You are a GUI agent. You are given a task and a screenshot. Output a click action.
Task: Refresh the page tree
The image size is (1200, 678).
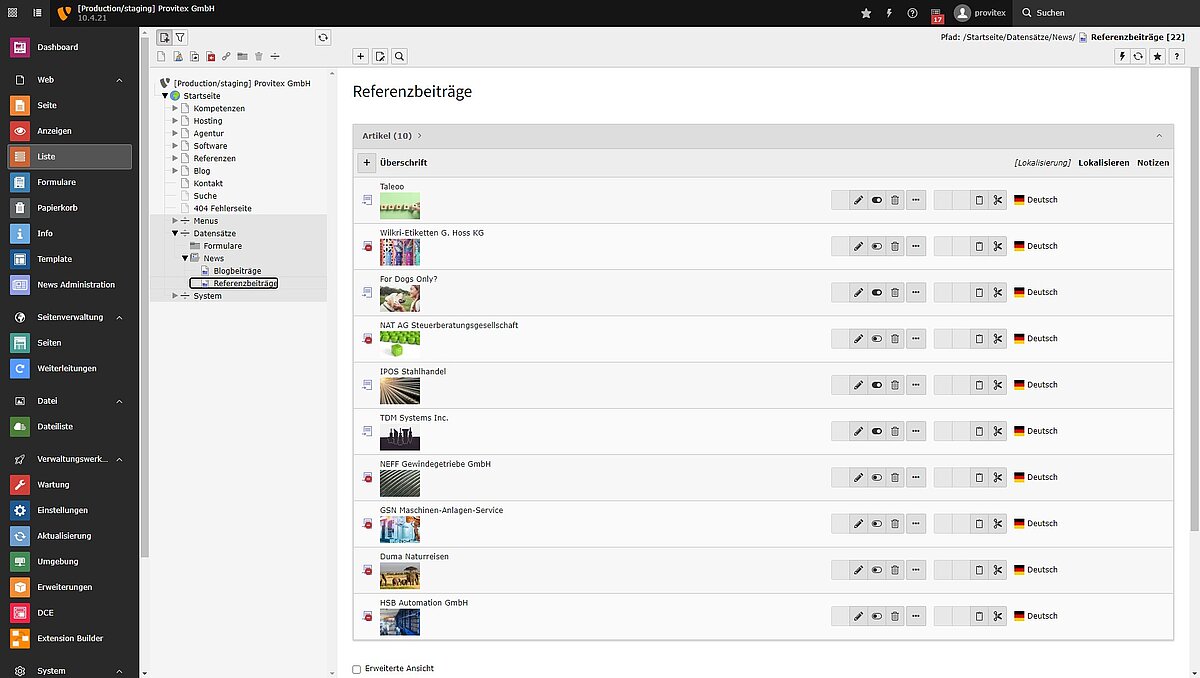click(323, 37)
